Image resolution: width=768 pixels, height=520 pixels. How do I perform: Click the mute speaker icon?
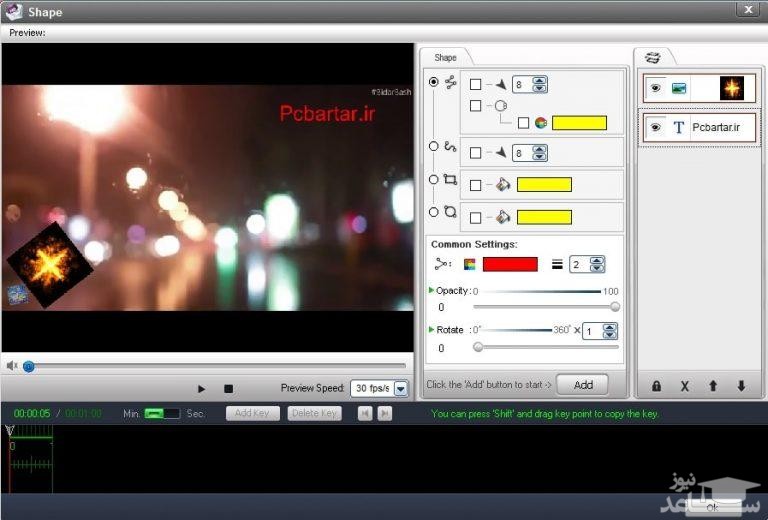tap(12, 366)
